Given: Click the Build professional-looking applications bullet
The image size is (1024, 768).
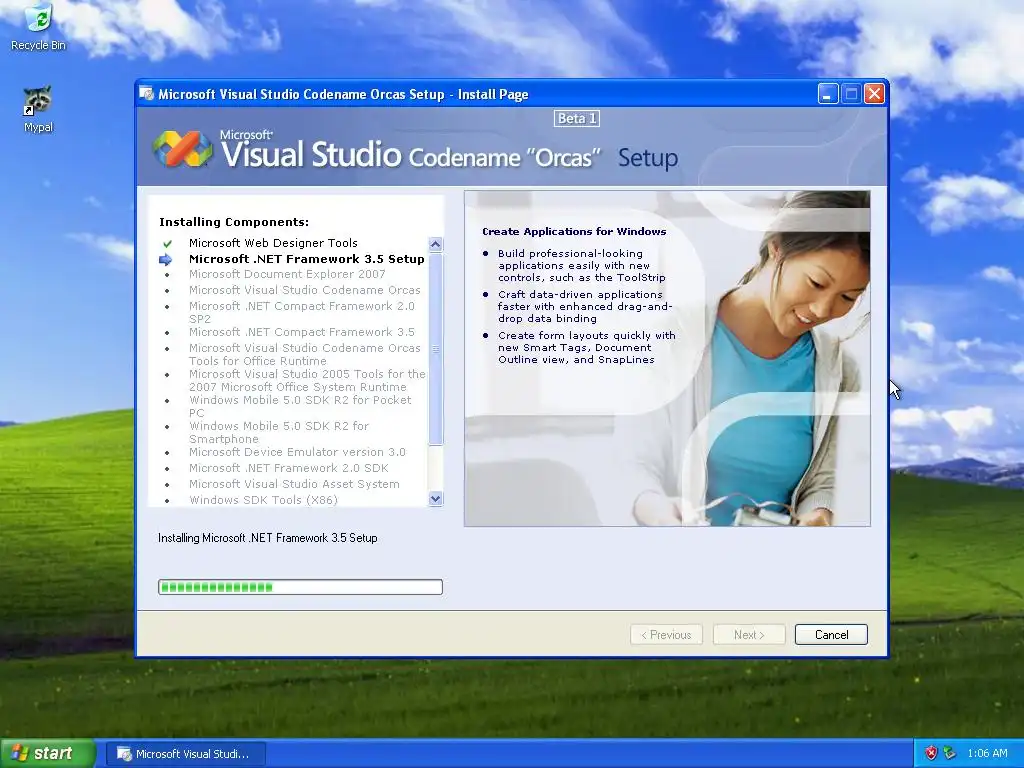Looking at the screenshot, I should pyautogui.click(x=581, y=265).
